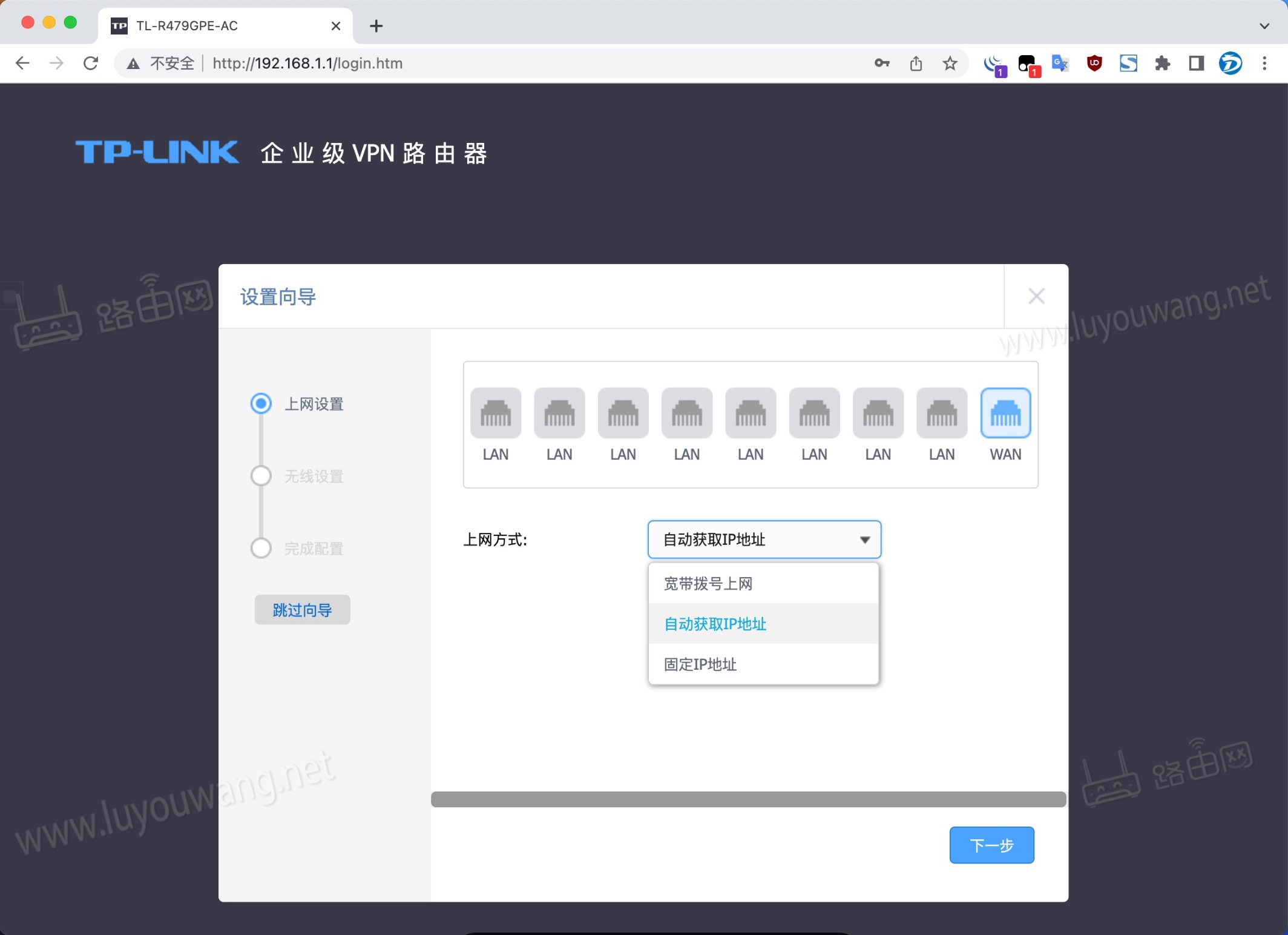Open the extensions puzzle icon

tap(1162, 63)
